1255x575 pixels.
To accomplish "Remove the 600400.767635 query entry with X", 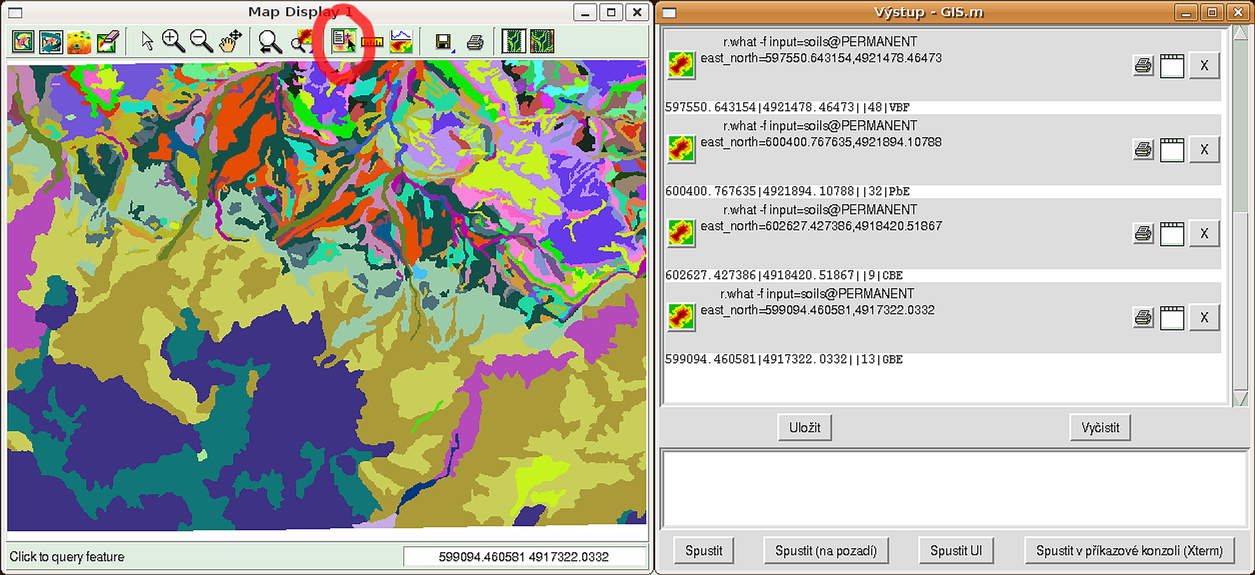I will [x=1204, y=150].
